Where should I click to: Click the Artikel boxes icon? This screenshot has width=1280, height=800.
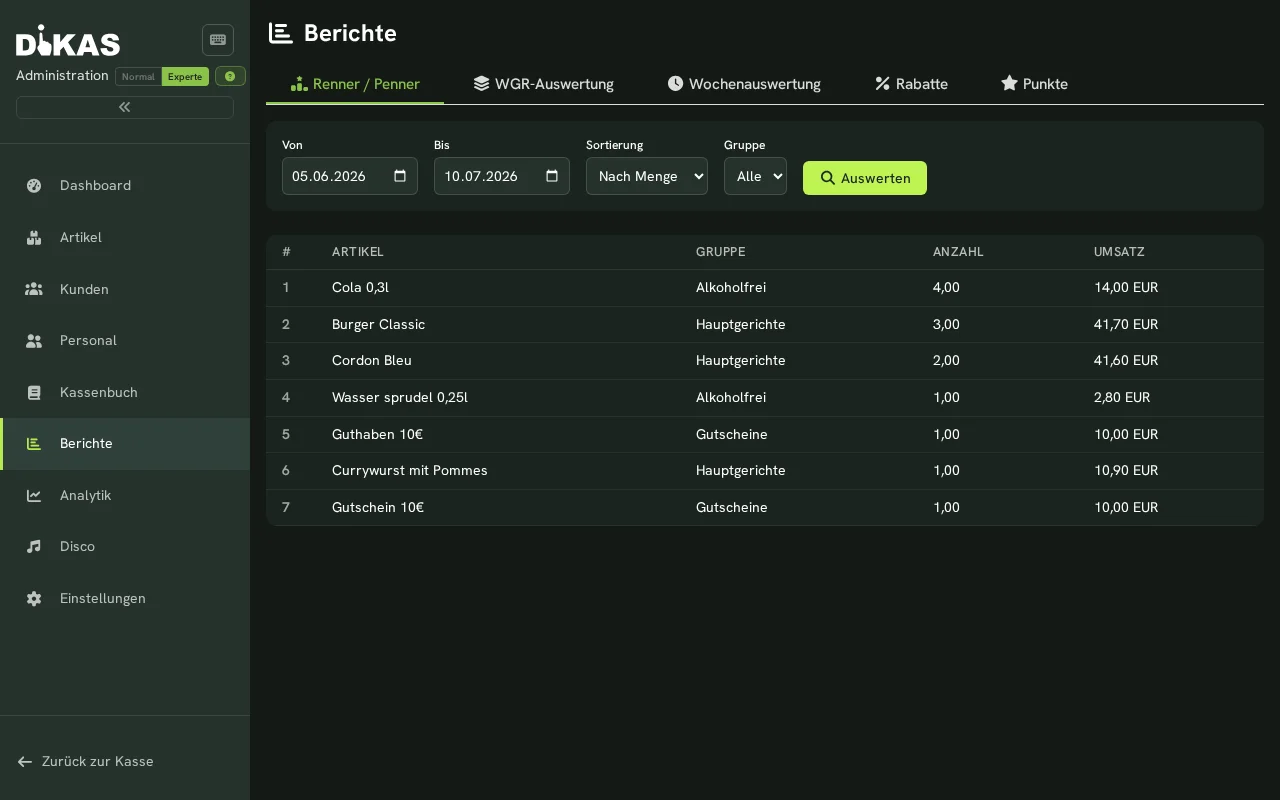[34, 237]
